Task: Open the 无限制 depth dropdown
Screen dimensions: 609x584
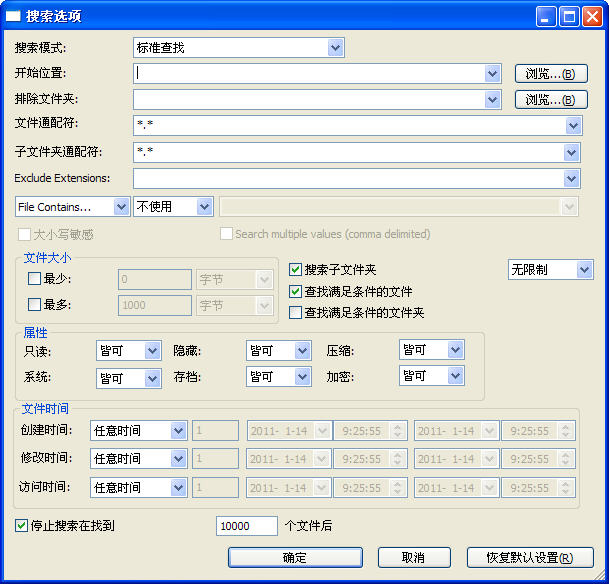Action: pos(550,270)
